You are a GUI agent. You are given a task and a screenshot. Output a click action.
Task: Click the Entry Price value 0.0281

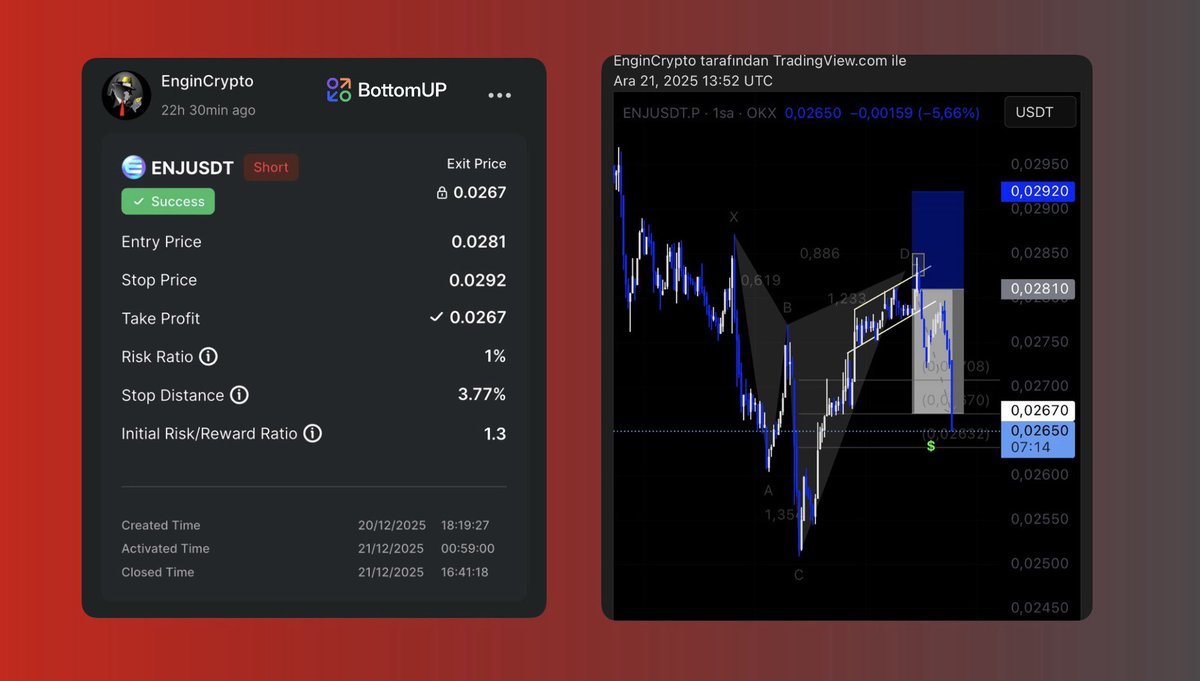tap(478, 241)
